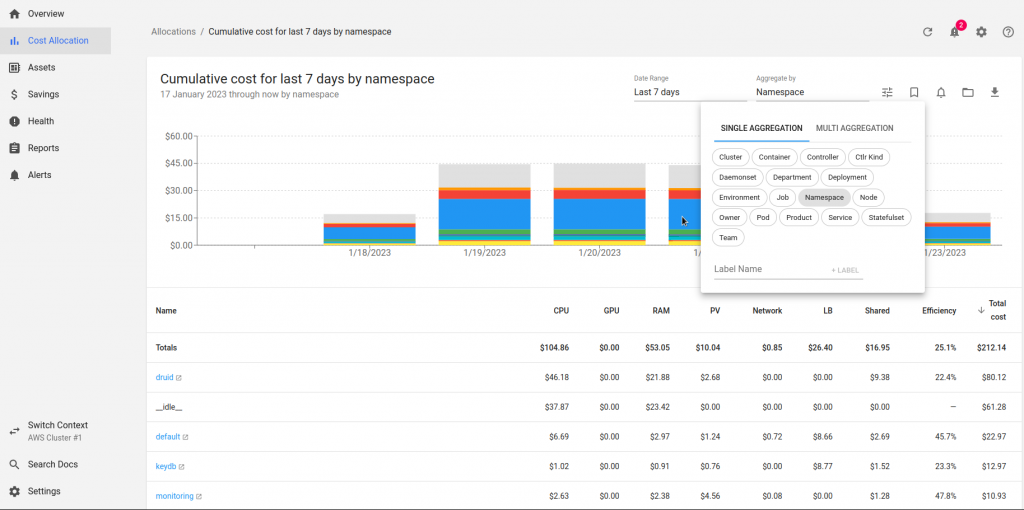Open the Date Range Last 7 days dropdown
This screenshot has width=1024, height=510.
click(690, 92)
